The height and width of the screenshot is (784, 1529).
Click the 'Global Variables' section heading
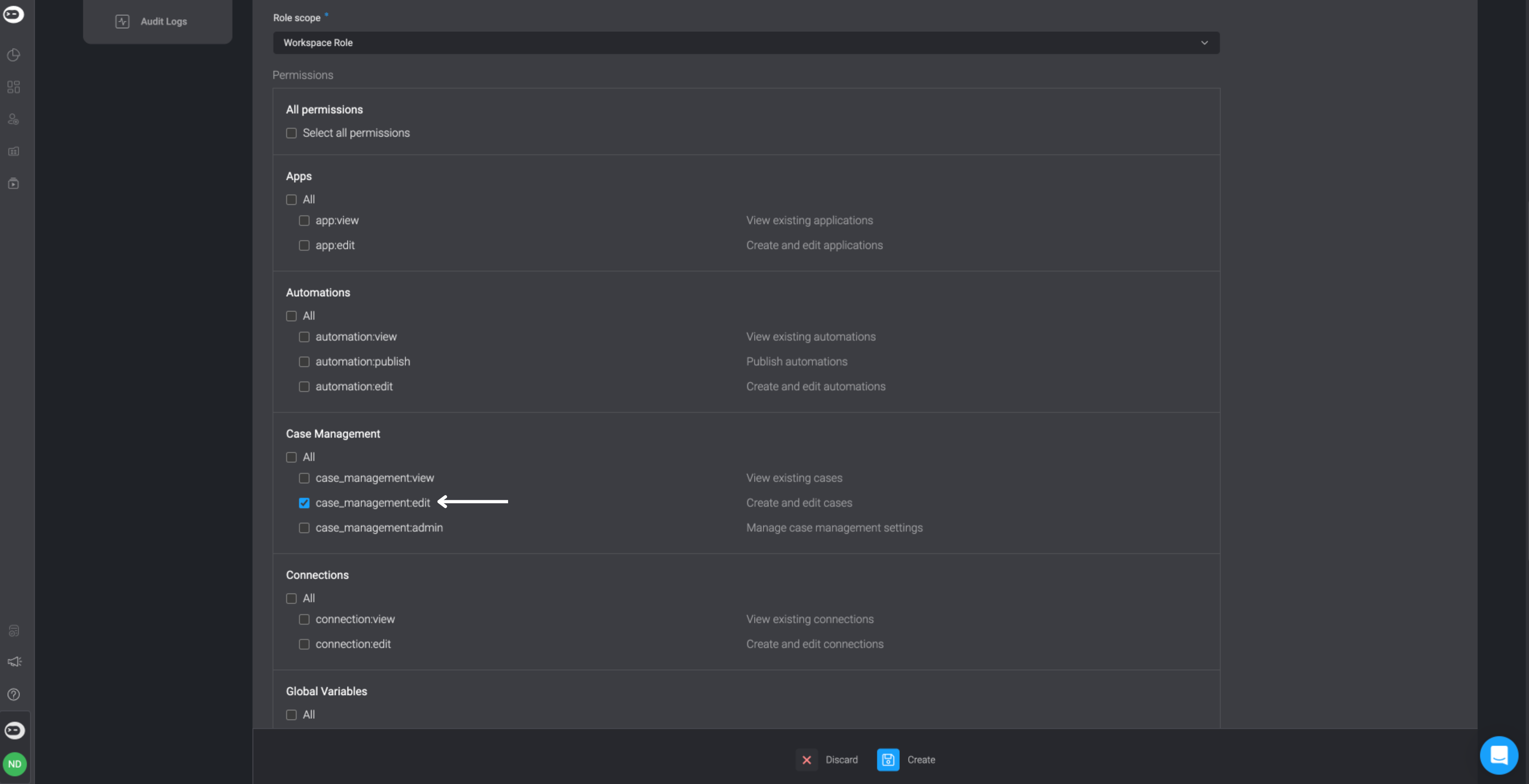click(x=326, y=691)
